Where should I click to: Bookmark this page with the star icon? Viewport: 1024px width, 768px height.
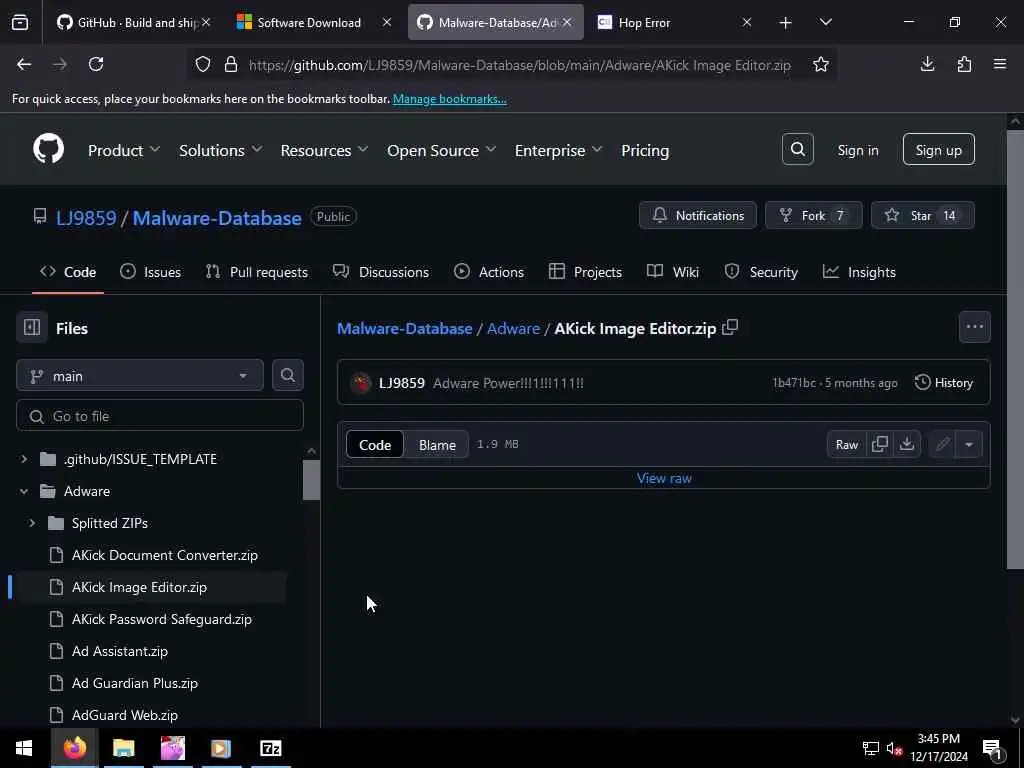[821, 64]
